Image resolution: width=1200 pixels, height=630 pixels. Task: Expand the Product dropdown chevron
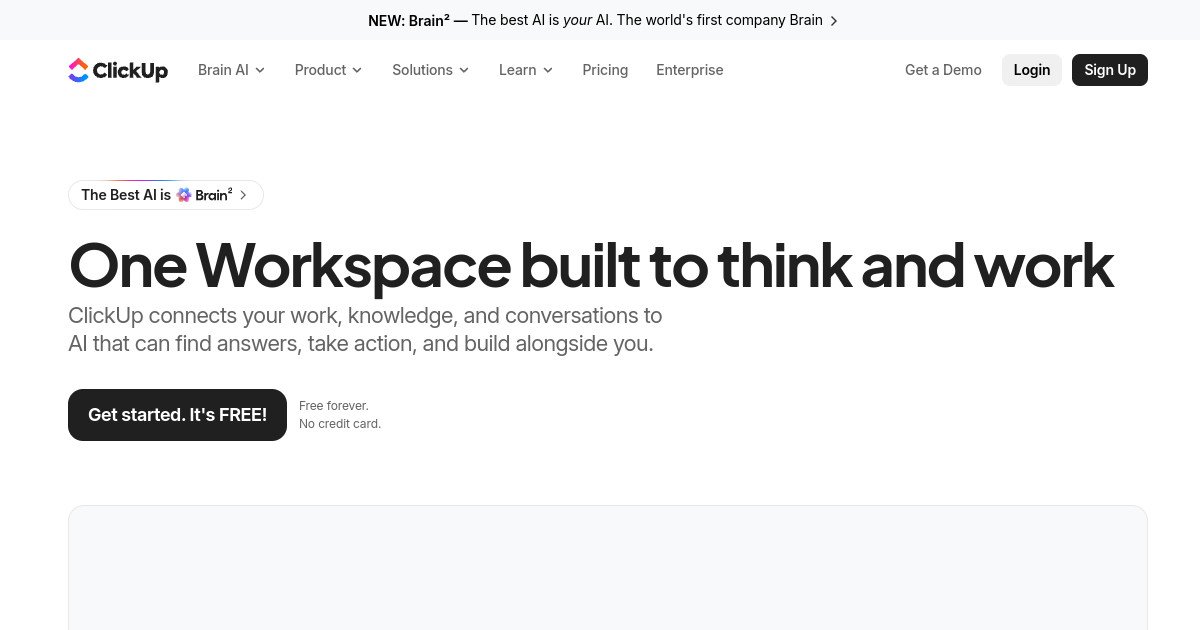357,70
